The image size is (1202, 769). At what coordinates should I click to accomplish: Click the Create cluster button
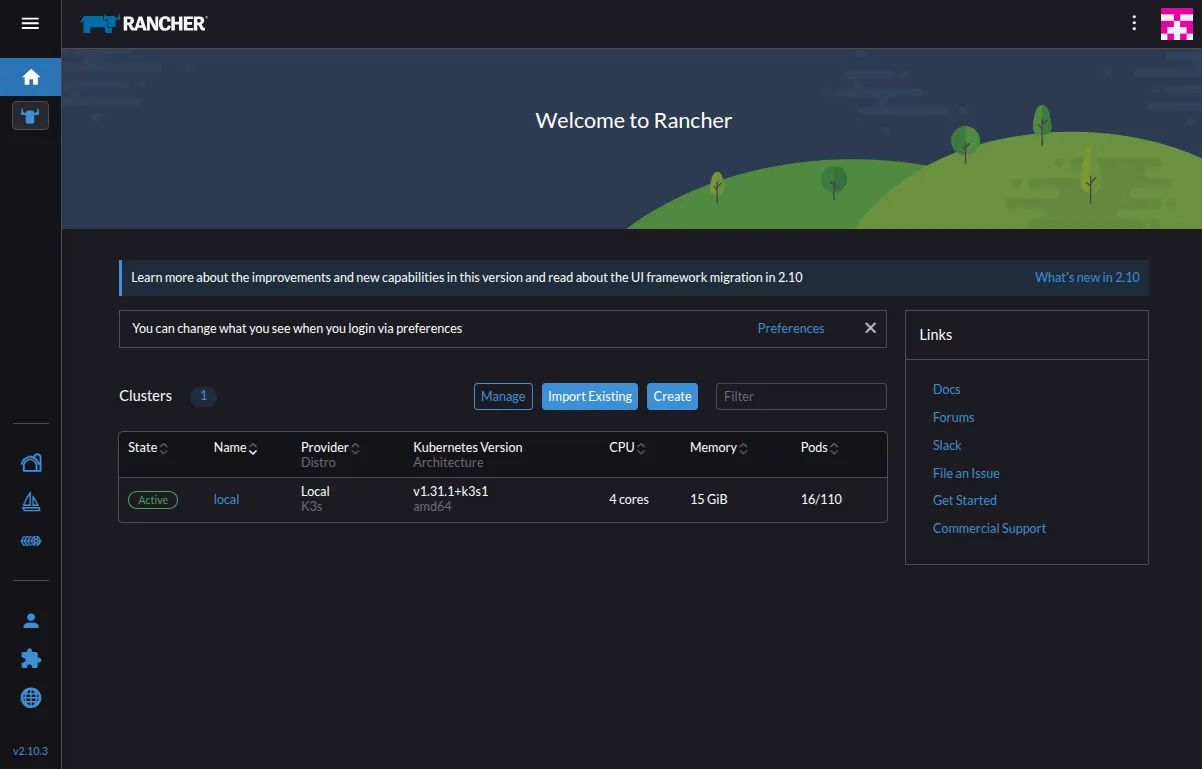pyautogui.click(x=672, y=396)
